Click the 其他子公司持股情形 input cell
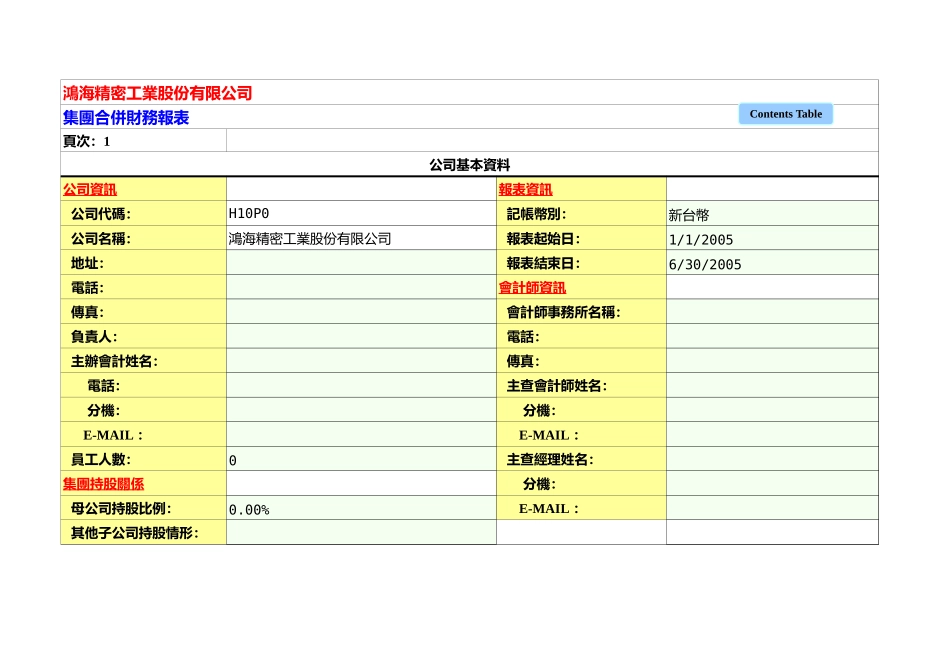Screen dimensions: 950x672 coord(361,532)
